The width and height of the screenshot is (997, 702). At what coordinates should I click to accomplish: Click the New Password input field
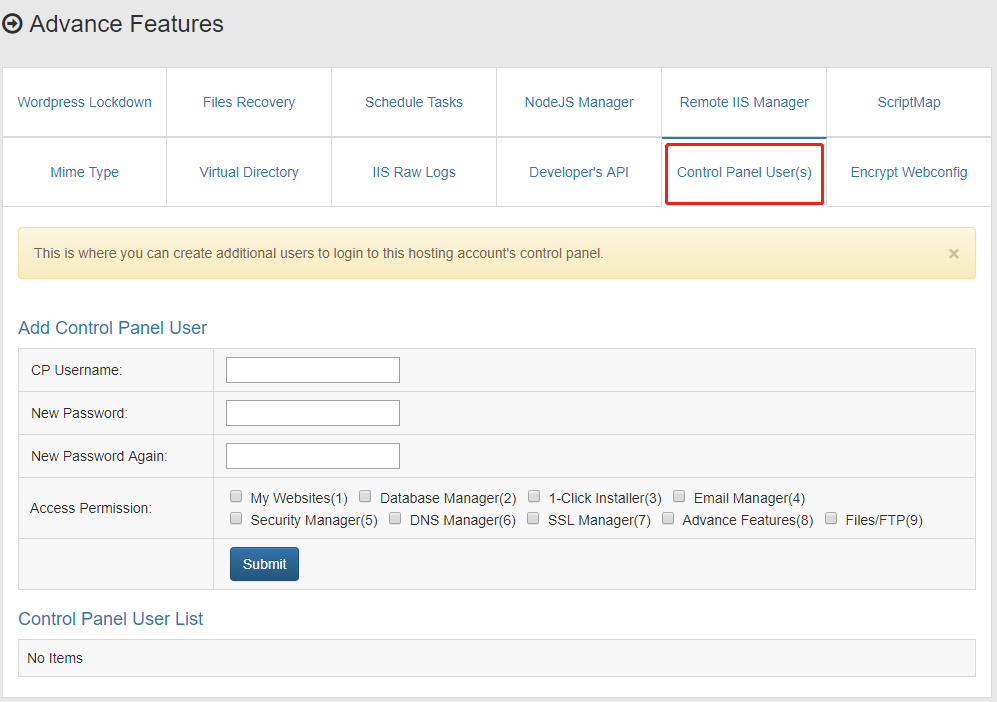(x=312, y=412)
